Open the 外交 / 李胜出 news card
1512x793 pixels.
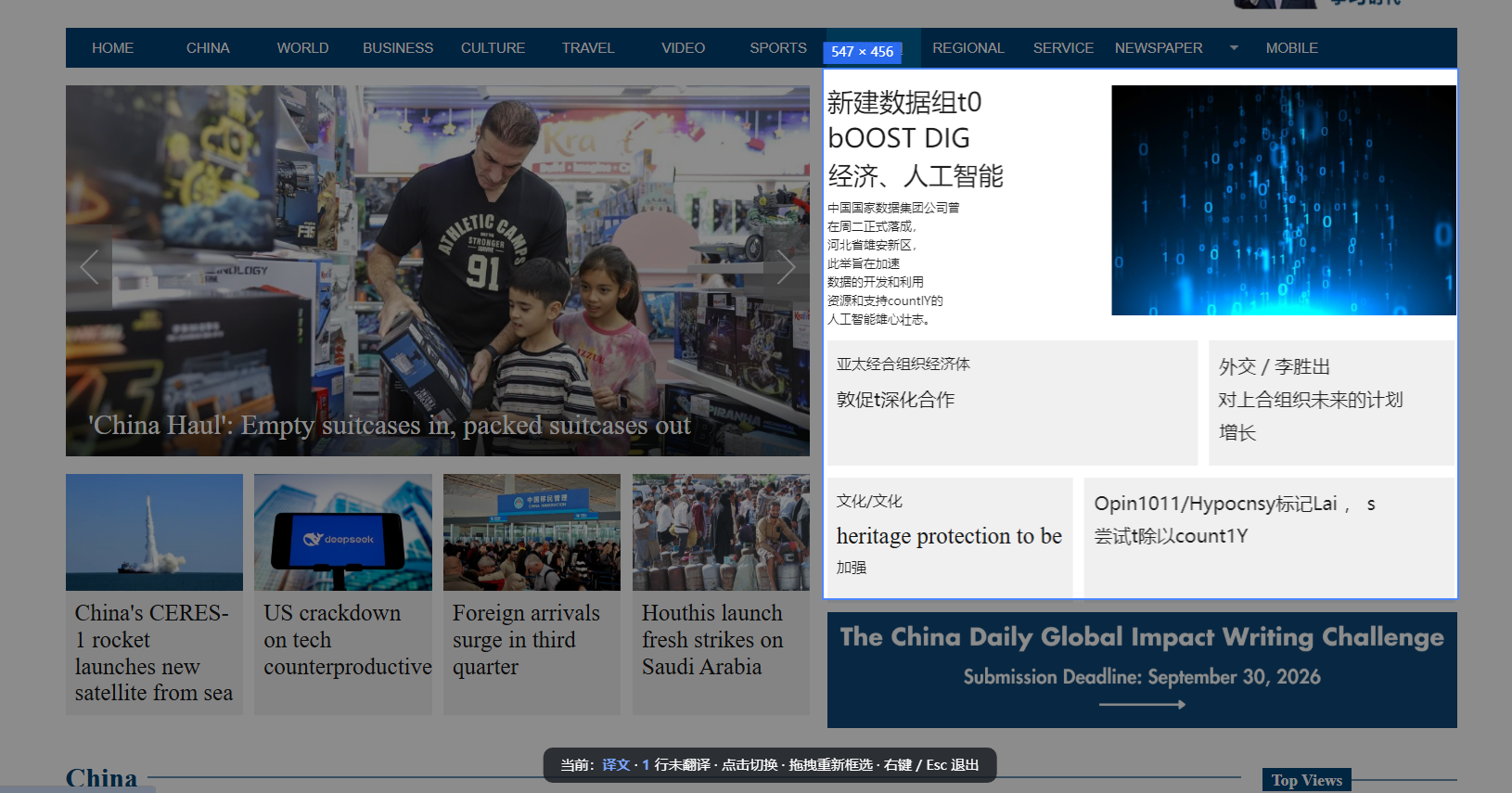(x=1332, y=403)
